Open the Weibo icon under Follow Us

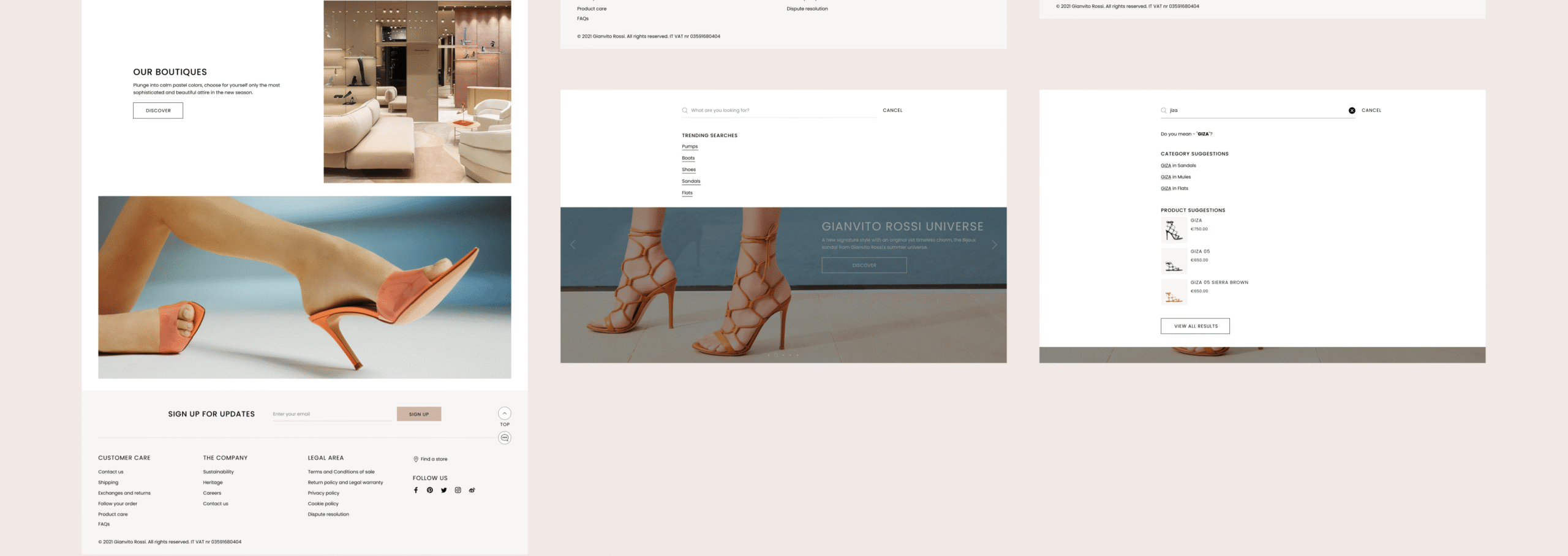(472, 490)
